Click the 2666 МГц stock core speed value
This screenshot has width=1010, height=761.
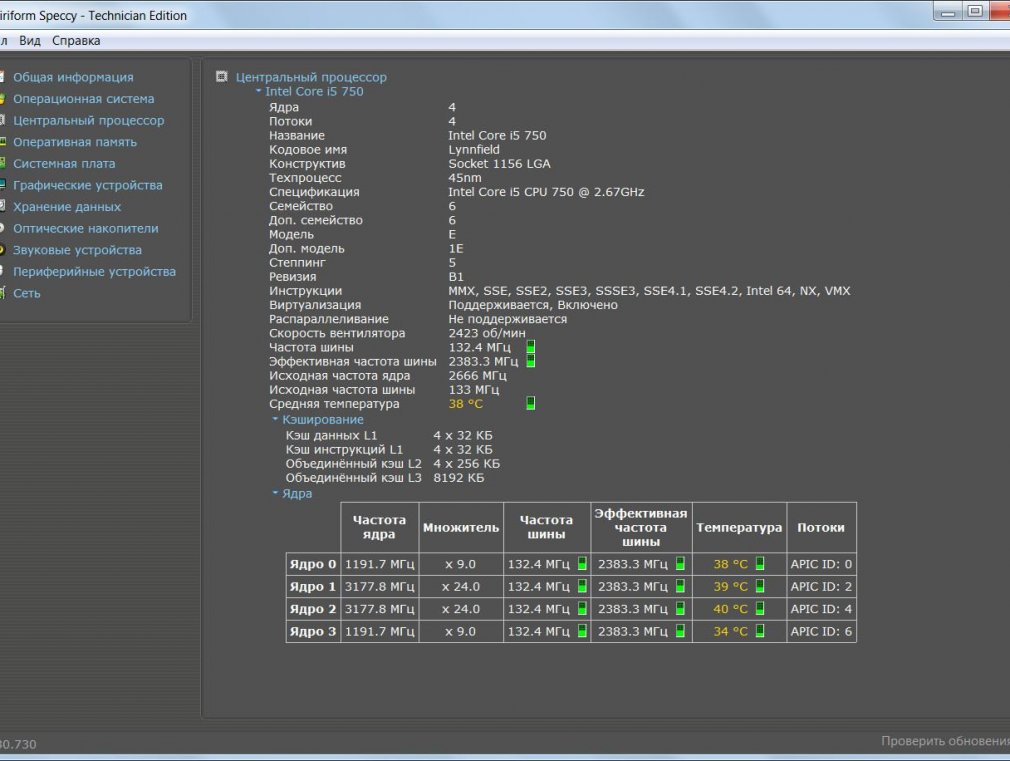[477, 376]
